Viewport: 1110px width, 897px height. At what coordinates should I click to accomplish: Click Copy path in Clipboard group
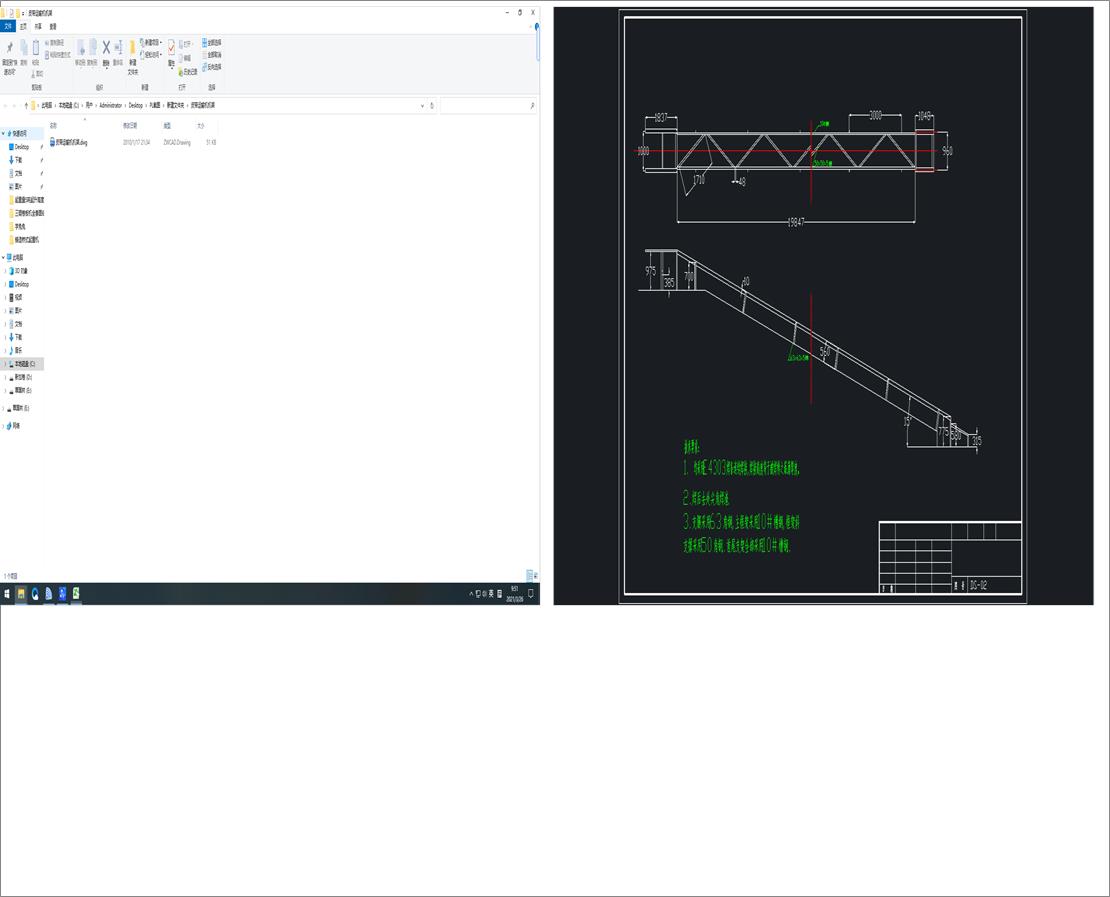[55, 43]
